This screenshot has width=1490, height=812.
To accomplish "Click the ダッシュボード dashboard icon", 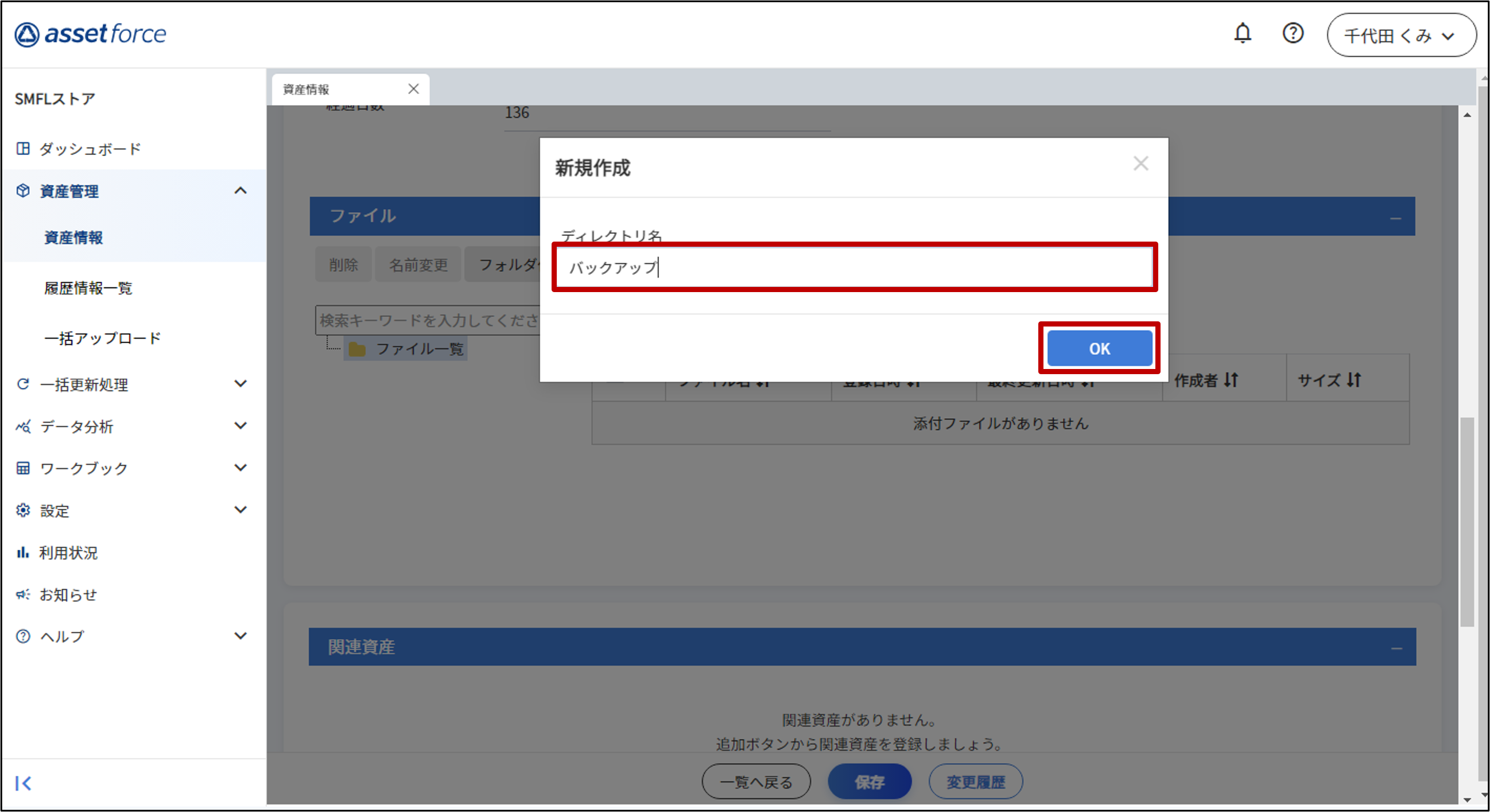I will (x=23, y=149).
